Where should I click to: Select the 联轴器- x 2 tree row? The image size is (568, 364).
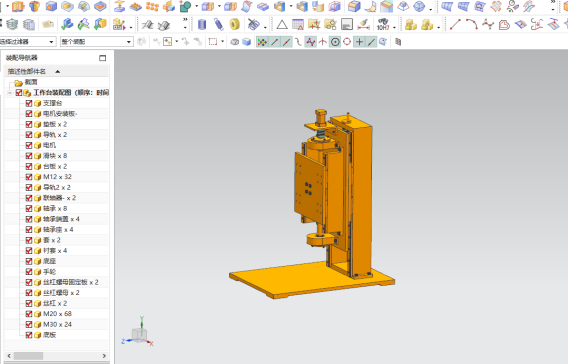56,198
